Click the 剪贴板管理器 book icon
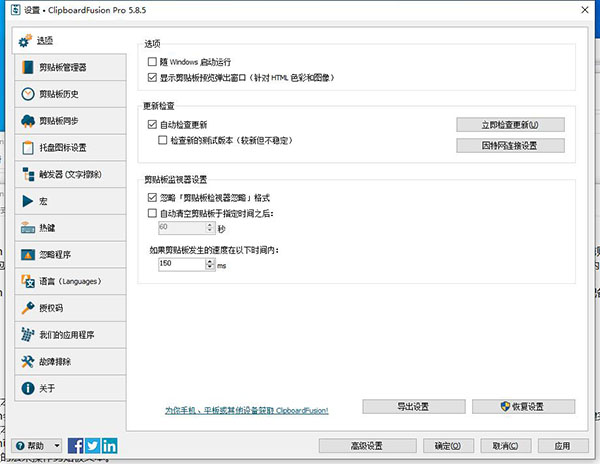The height and width of the screenshot is (464, 600). coord(28,67)
